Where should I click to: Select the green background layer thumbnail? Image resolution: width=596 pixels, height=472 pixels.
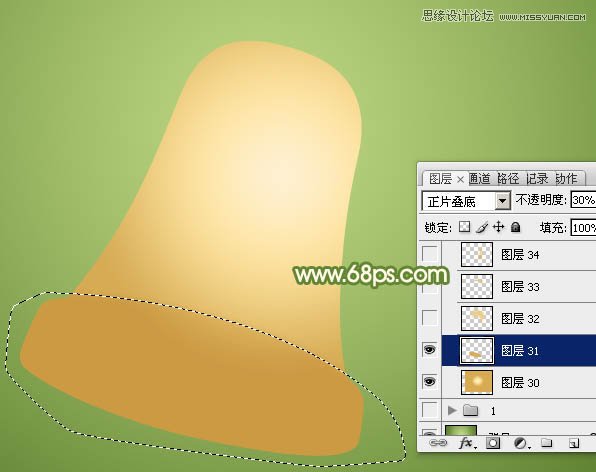461,430
